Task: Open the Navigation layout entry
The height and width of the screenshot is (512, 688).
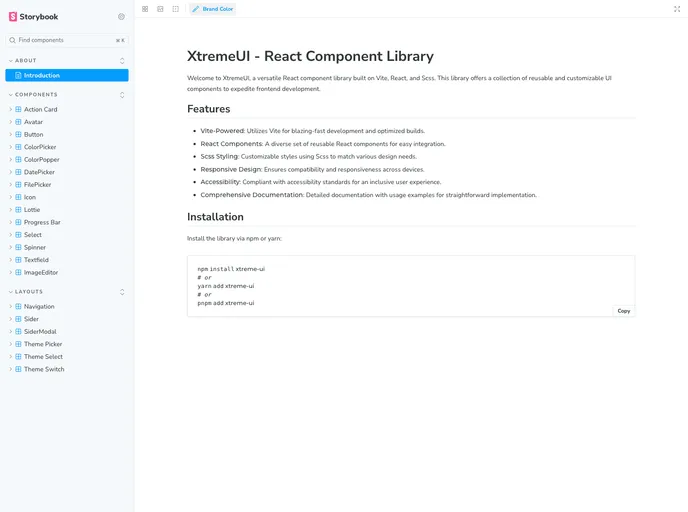Action: coord(39,306)
